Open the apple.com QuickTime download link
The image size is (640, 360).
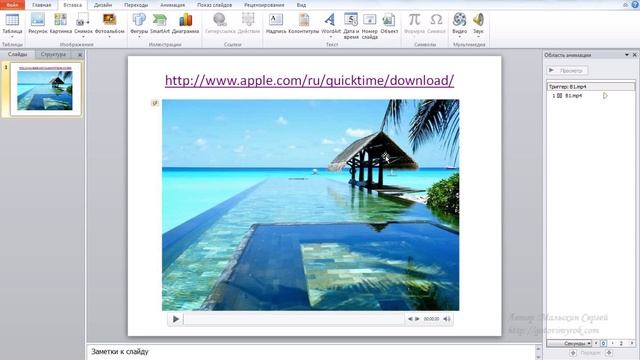click(309, 80)
